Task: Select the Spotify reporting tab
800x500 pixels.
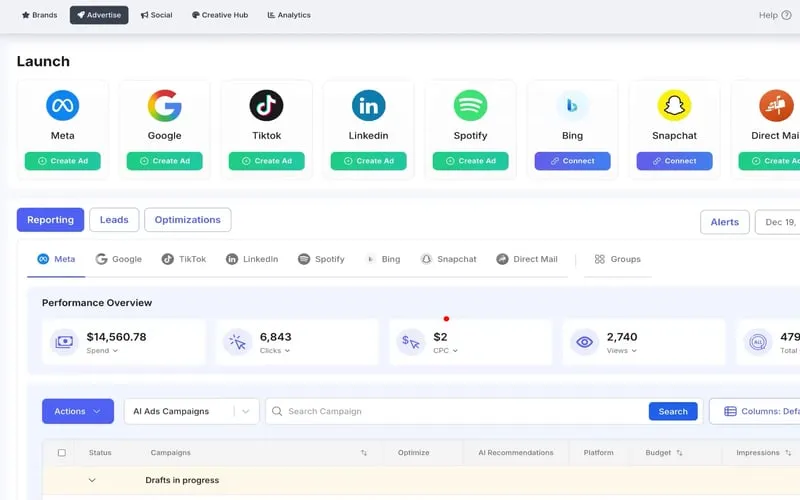Action: tap(321, 259)
